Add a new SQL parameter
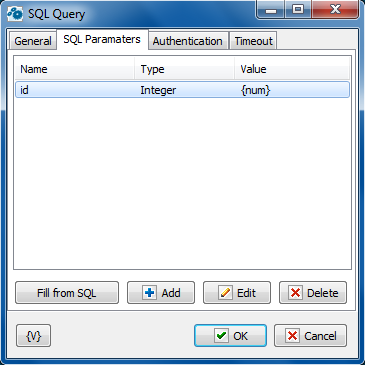 pos(161,293)
